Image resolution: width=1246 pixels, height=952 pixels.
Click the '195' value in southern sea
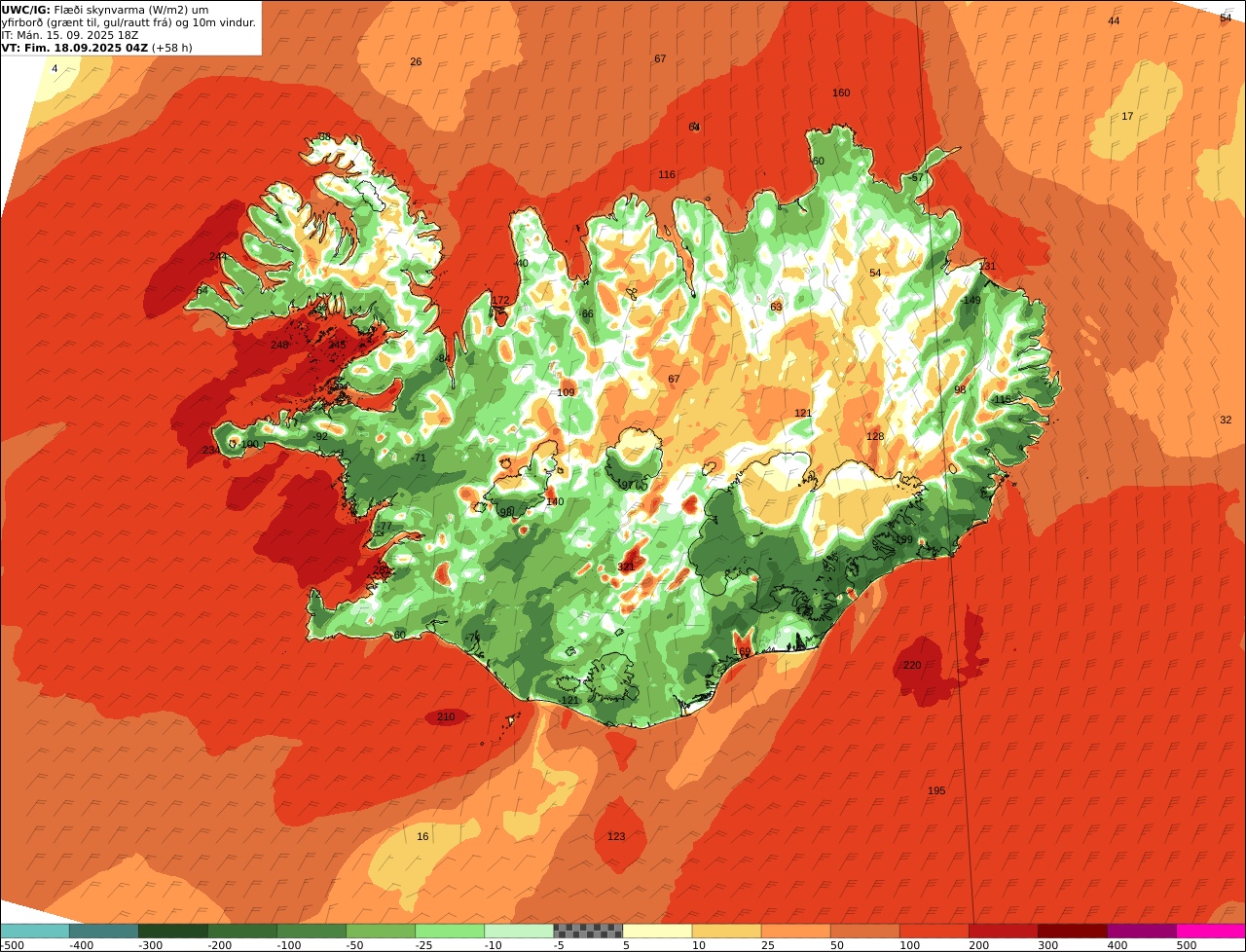click(x=936, y=791)
